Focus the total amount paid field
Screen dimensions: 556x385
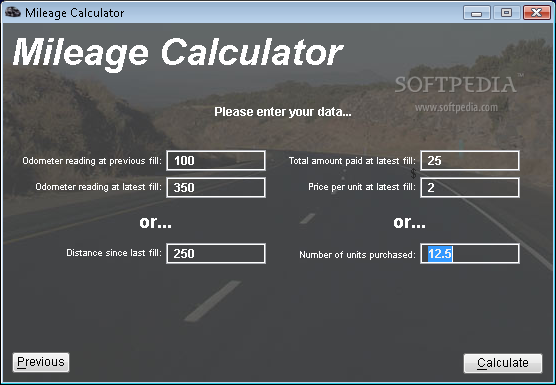point(470,161)
